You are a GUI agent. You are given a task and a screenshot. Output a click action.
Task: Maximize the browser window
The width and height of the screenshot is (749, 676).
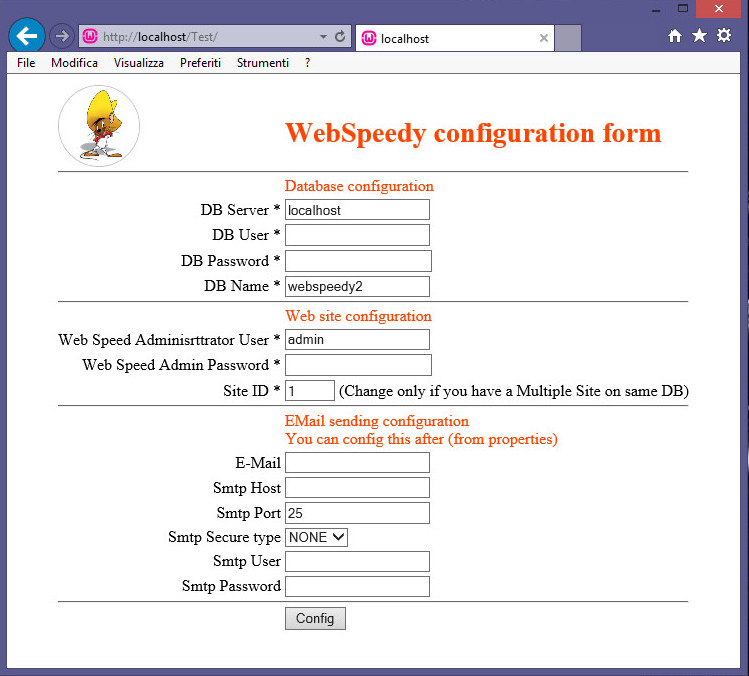683,9
